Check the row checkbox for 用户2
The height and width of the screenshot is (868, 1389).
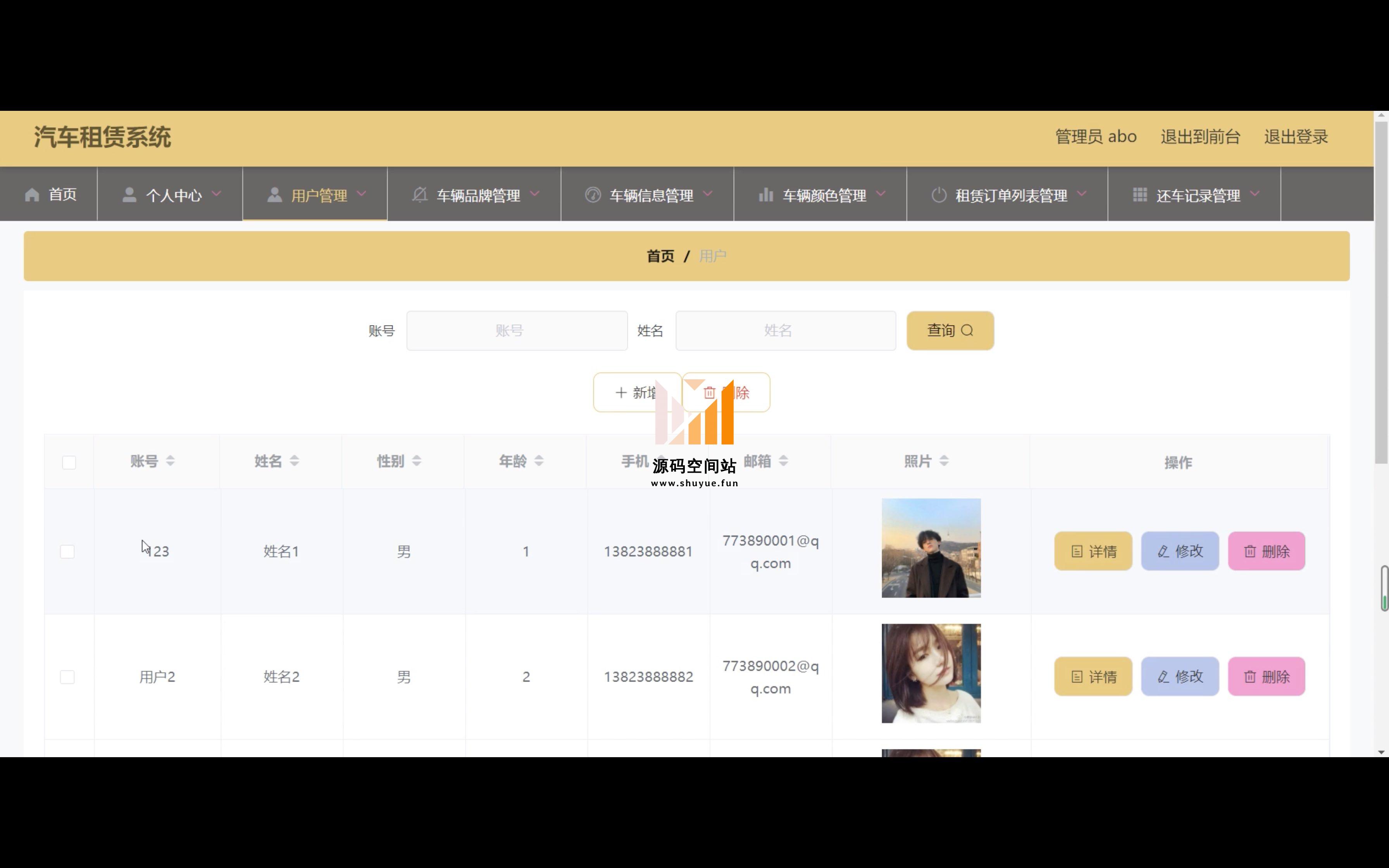pos(67,677)
